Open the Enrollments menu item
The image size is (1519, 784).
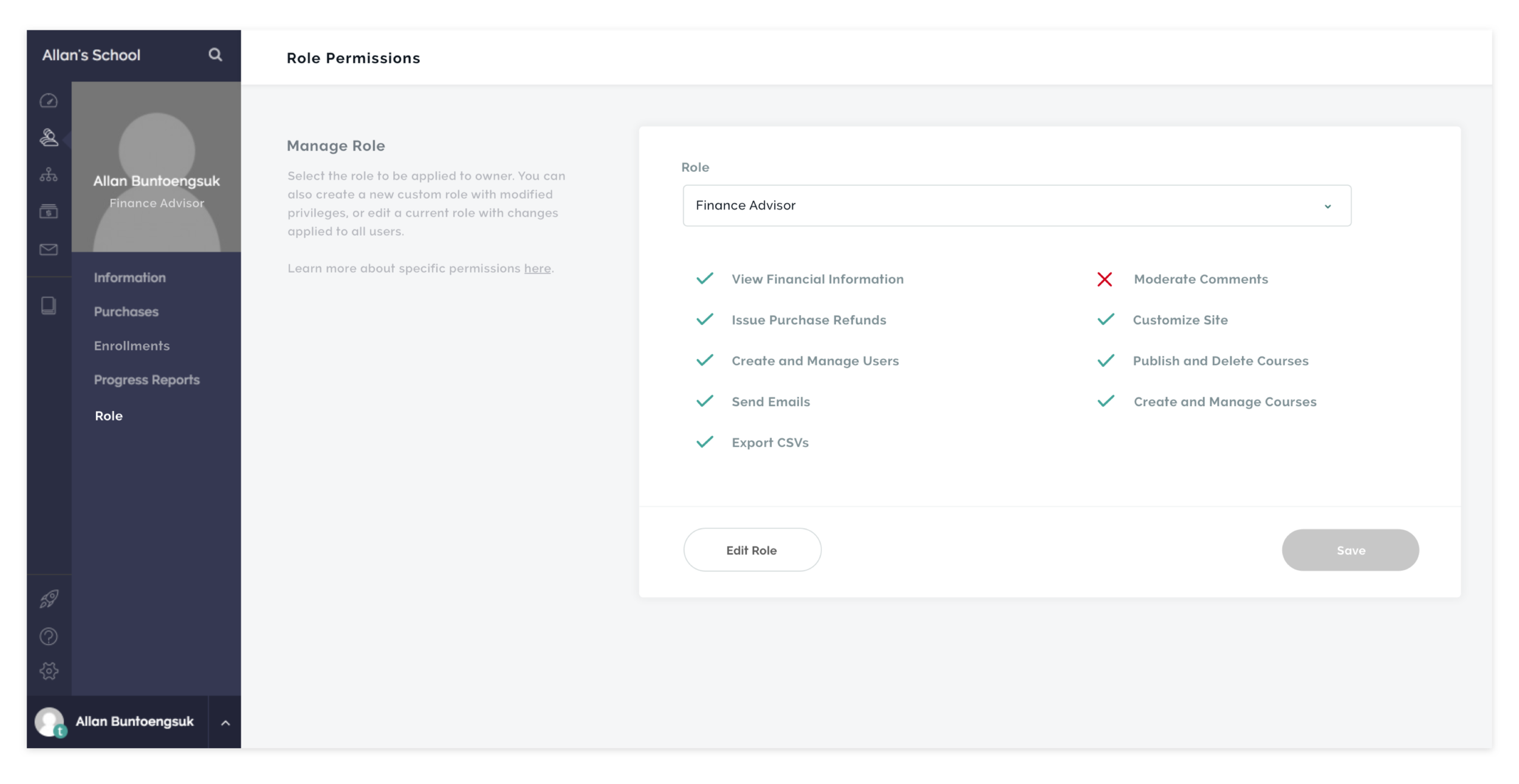point(132,346)
